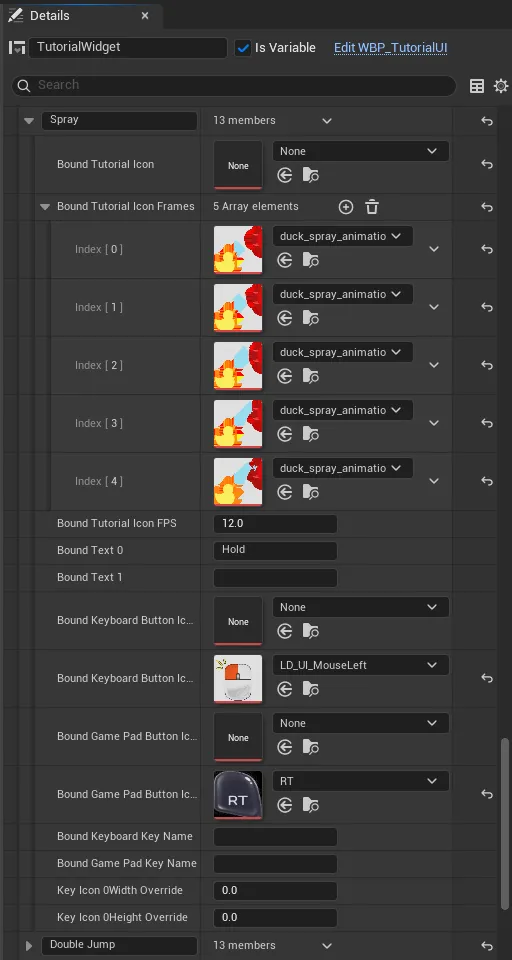The height and width of the screenshot is (960, 512).
Task: Edit Bound Text 0 field containing Hold
Action: [275, 550]
